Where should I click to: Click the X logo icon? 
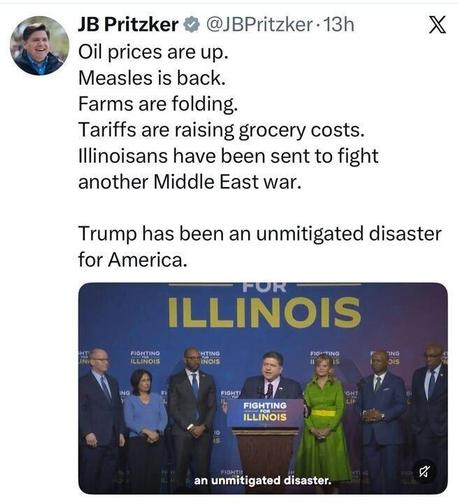(x=437, y=25)
